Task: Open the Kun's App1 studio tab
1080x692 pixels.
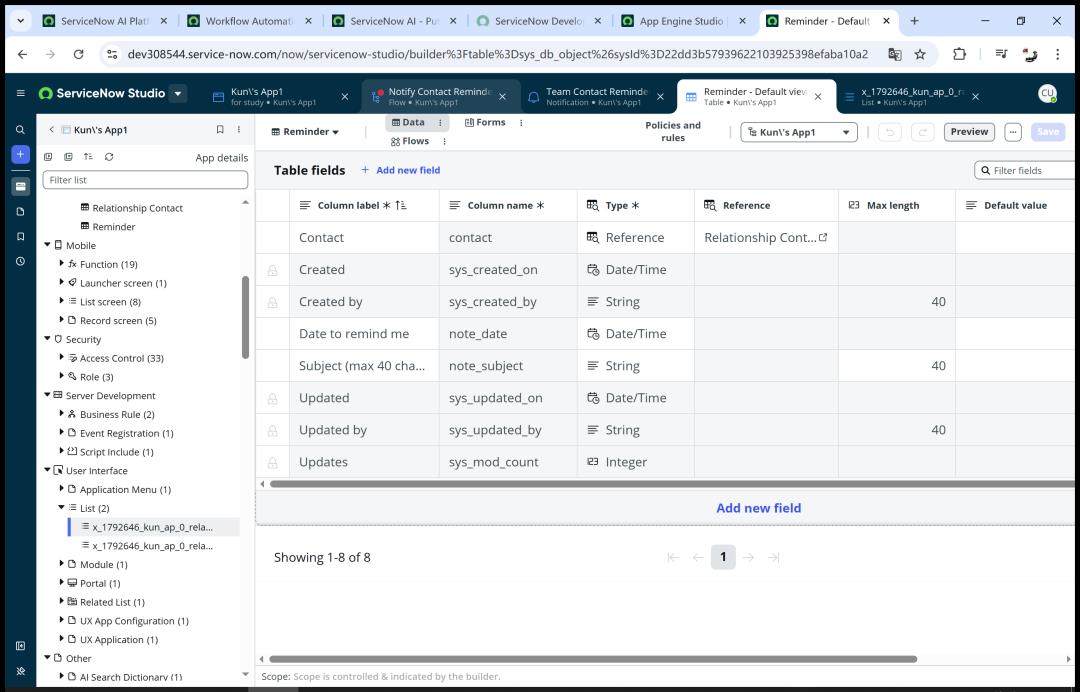Action: 272,96
